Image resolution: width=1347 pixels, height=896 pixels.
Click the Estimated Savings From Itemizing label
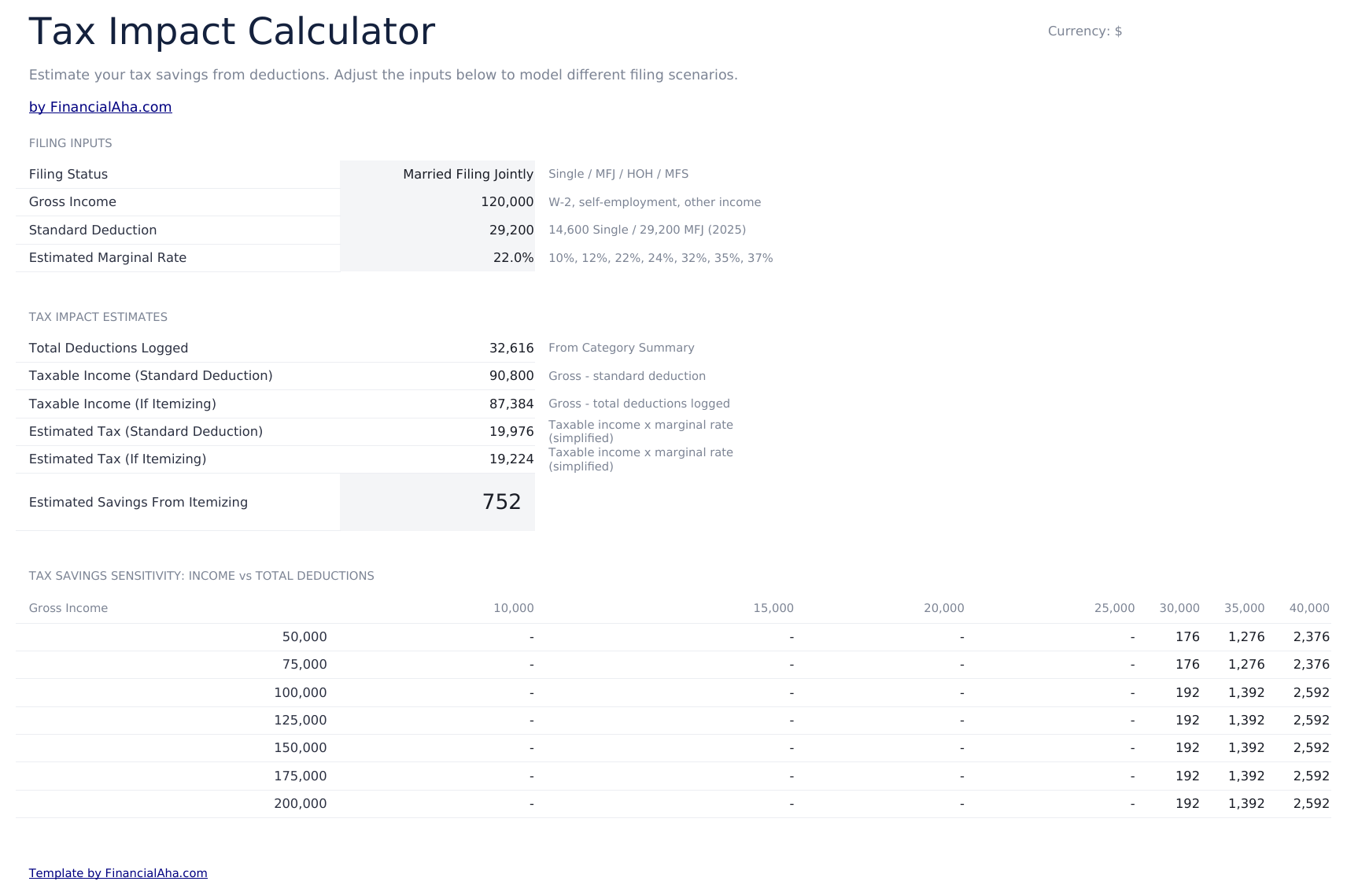tap(138, 503)
